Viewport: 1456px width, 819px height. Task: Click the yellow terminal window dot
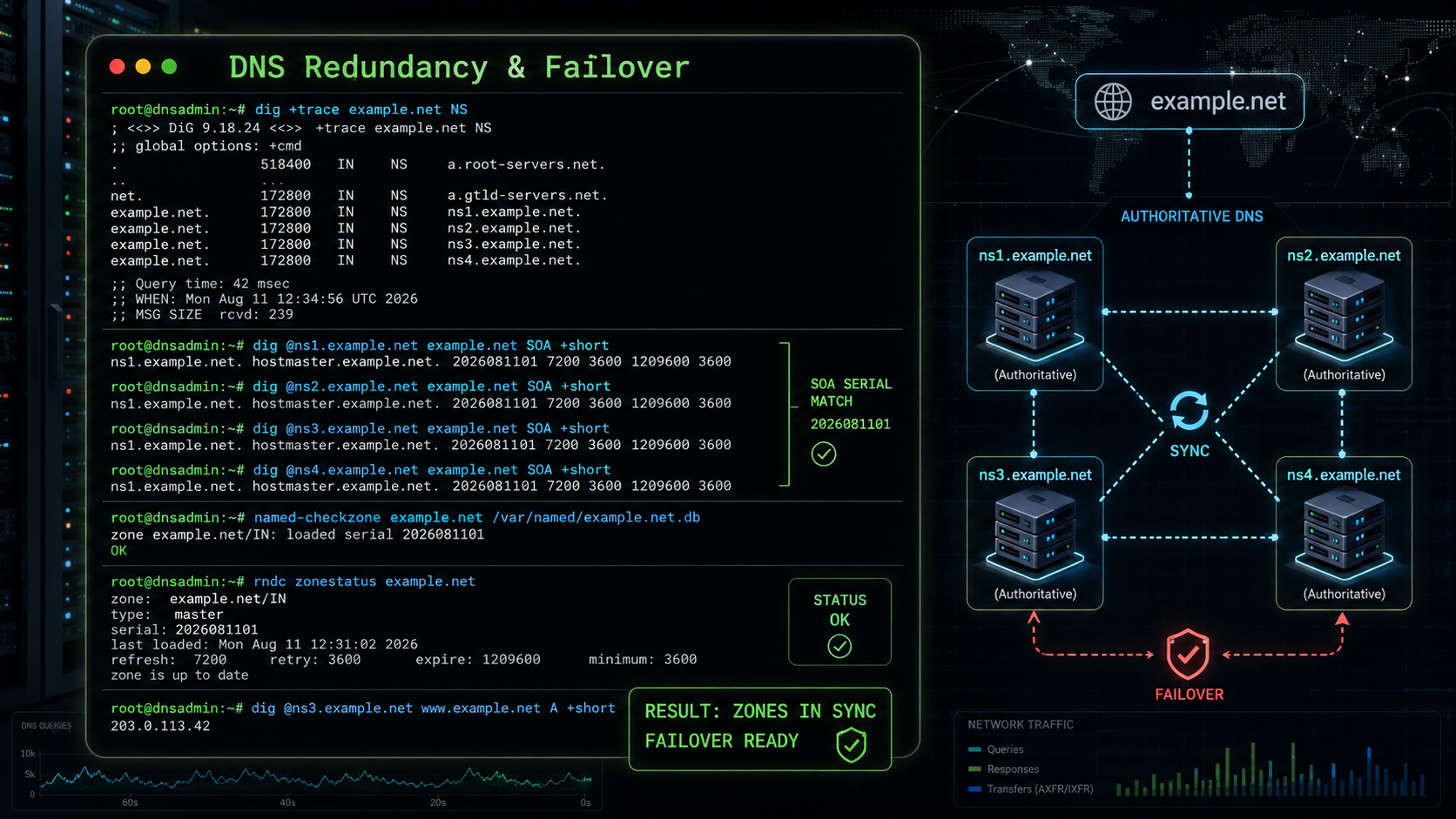tap(143, 67)
